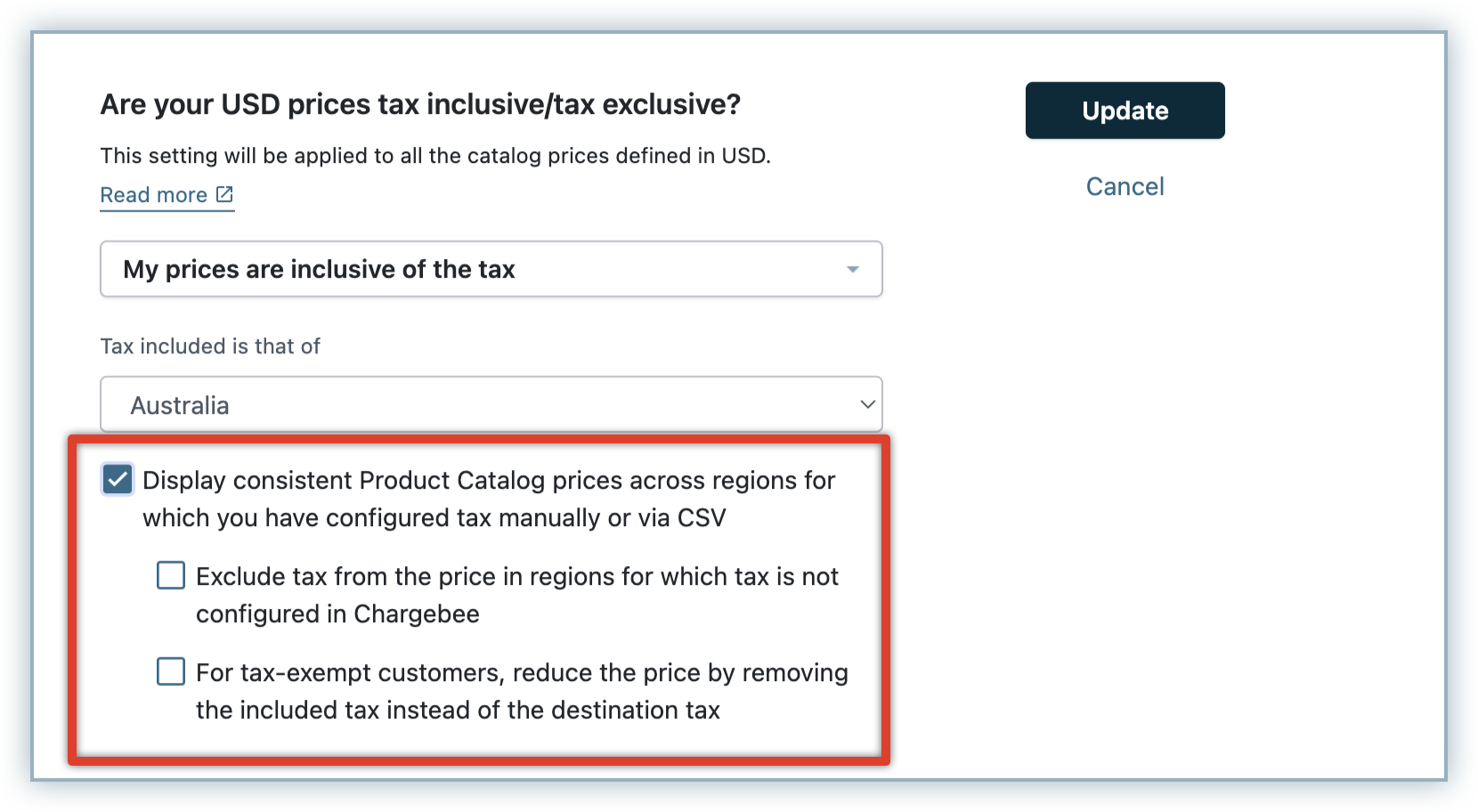This screenshot has width=1478, height=812.
Task: Click the 'Tax included is that of' label
Action: pos(210,346)
